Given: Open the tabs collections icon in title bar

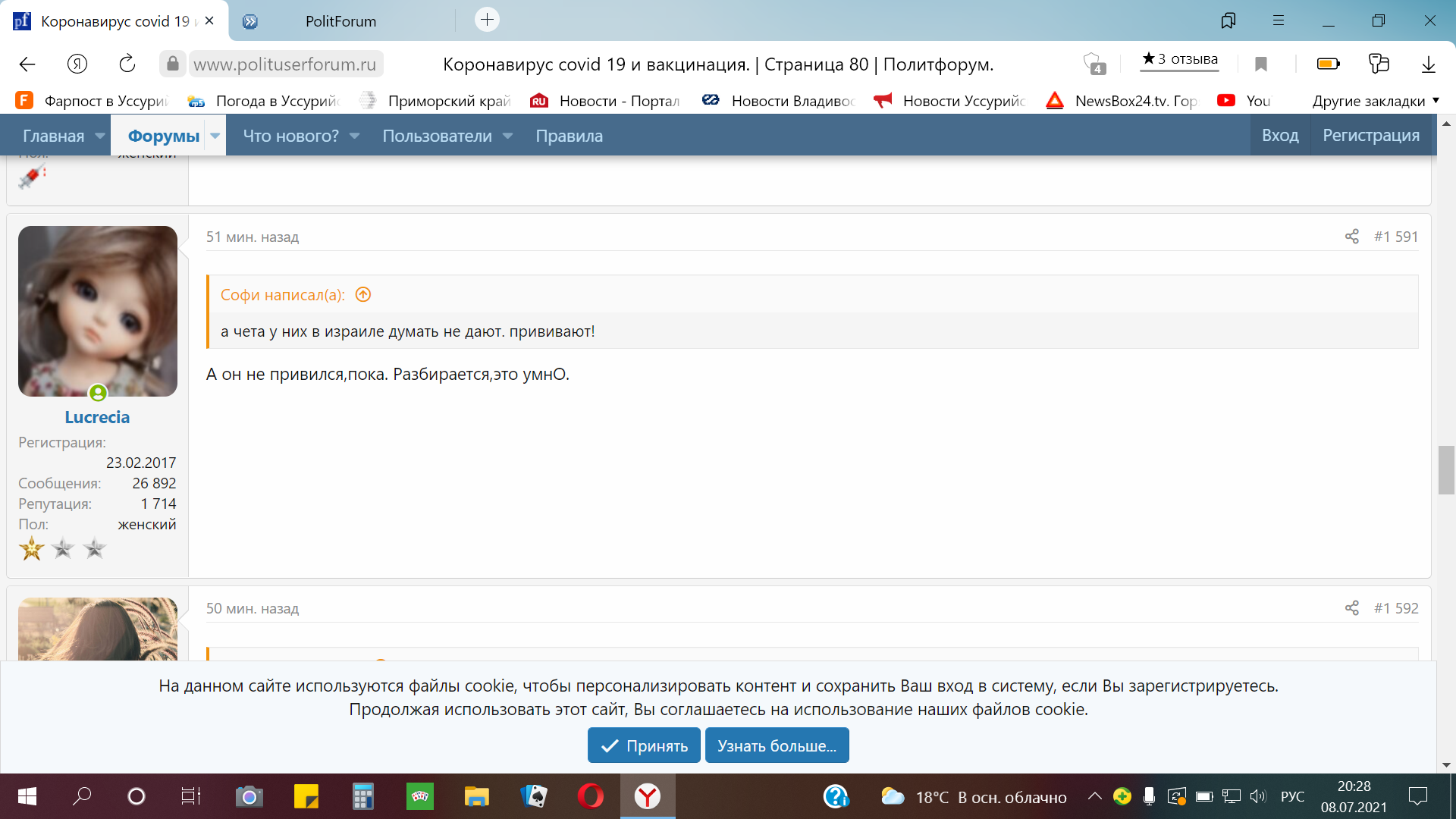Looking at the screenshot, I should [1228, 20].
